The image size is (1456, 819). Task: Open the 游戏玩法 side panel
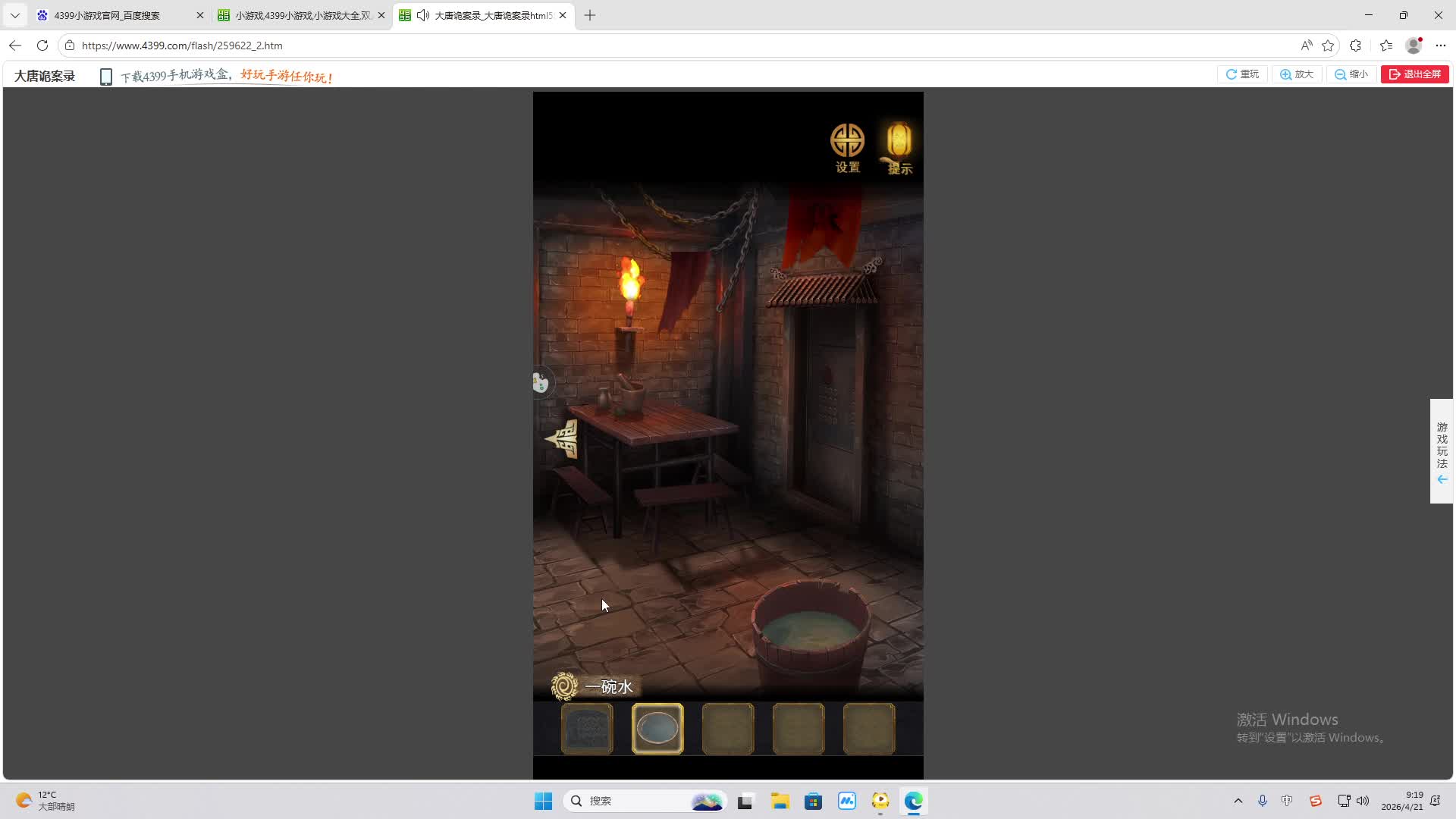coord(1442,451)
